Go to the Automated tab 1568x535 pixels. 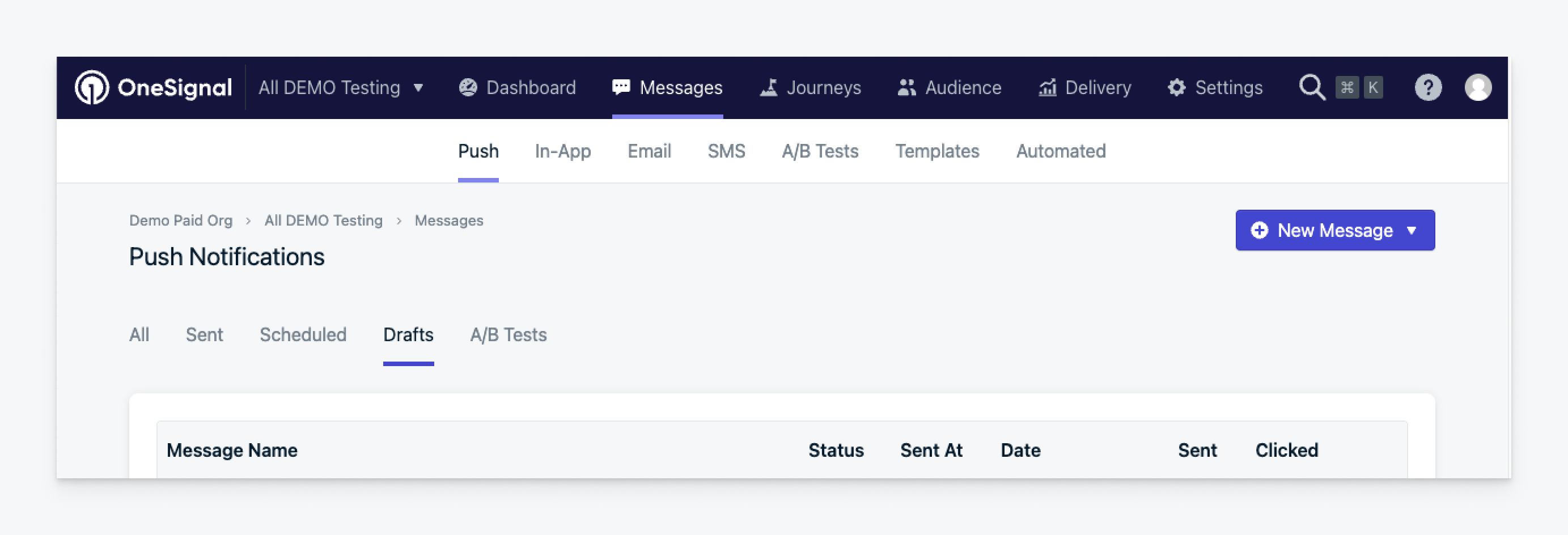[x=1061, y=151]
